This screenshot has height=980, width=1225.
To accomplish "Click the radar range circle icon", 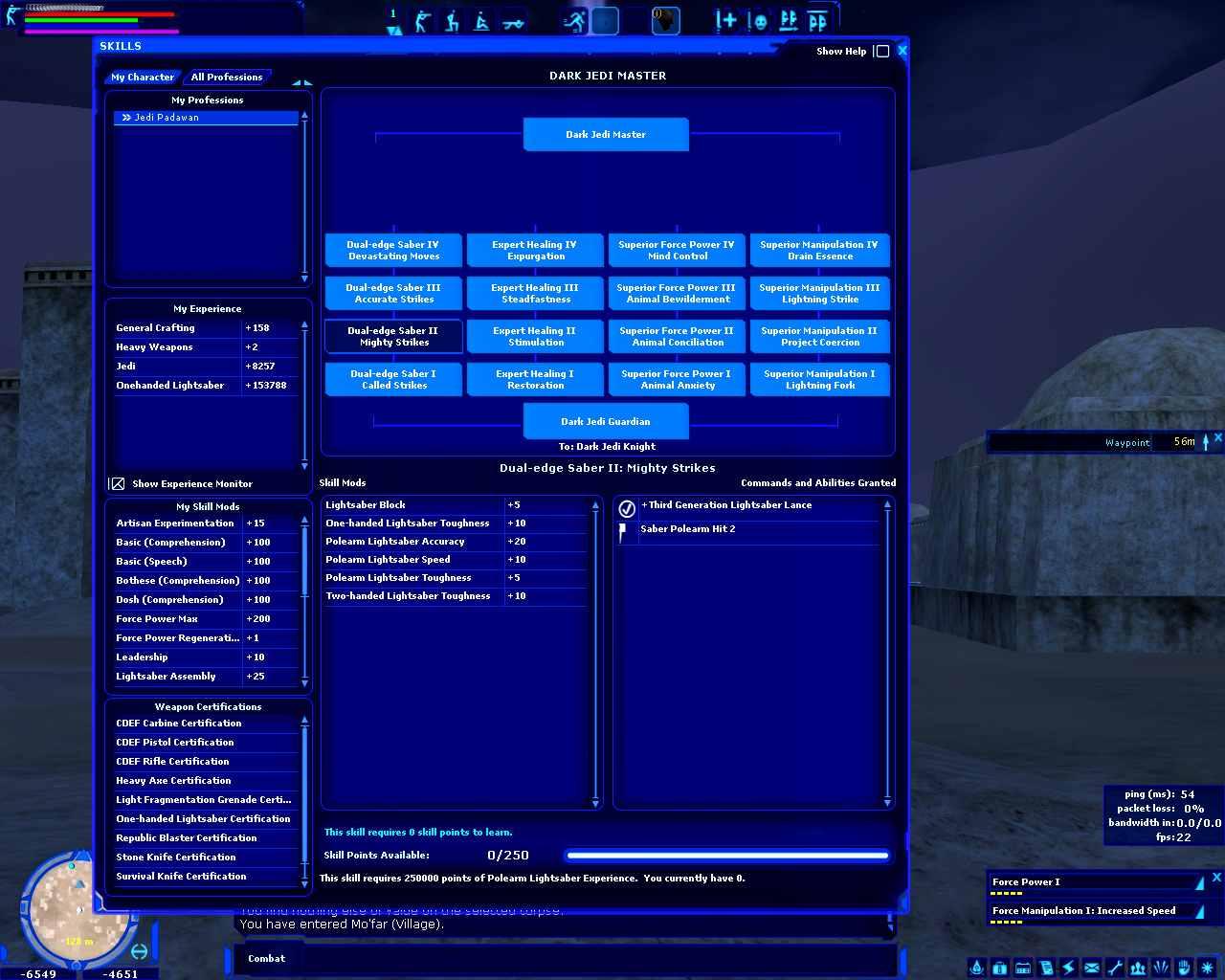I will tap(139, 951).
